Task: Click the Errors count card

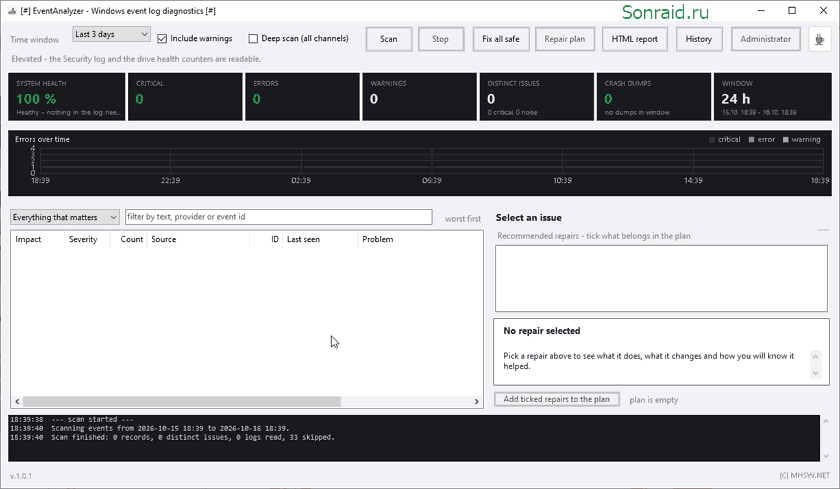Action: (x=302, y=97)
